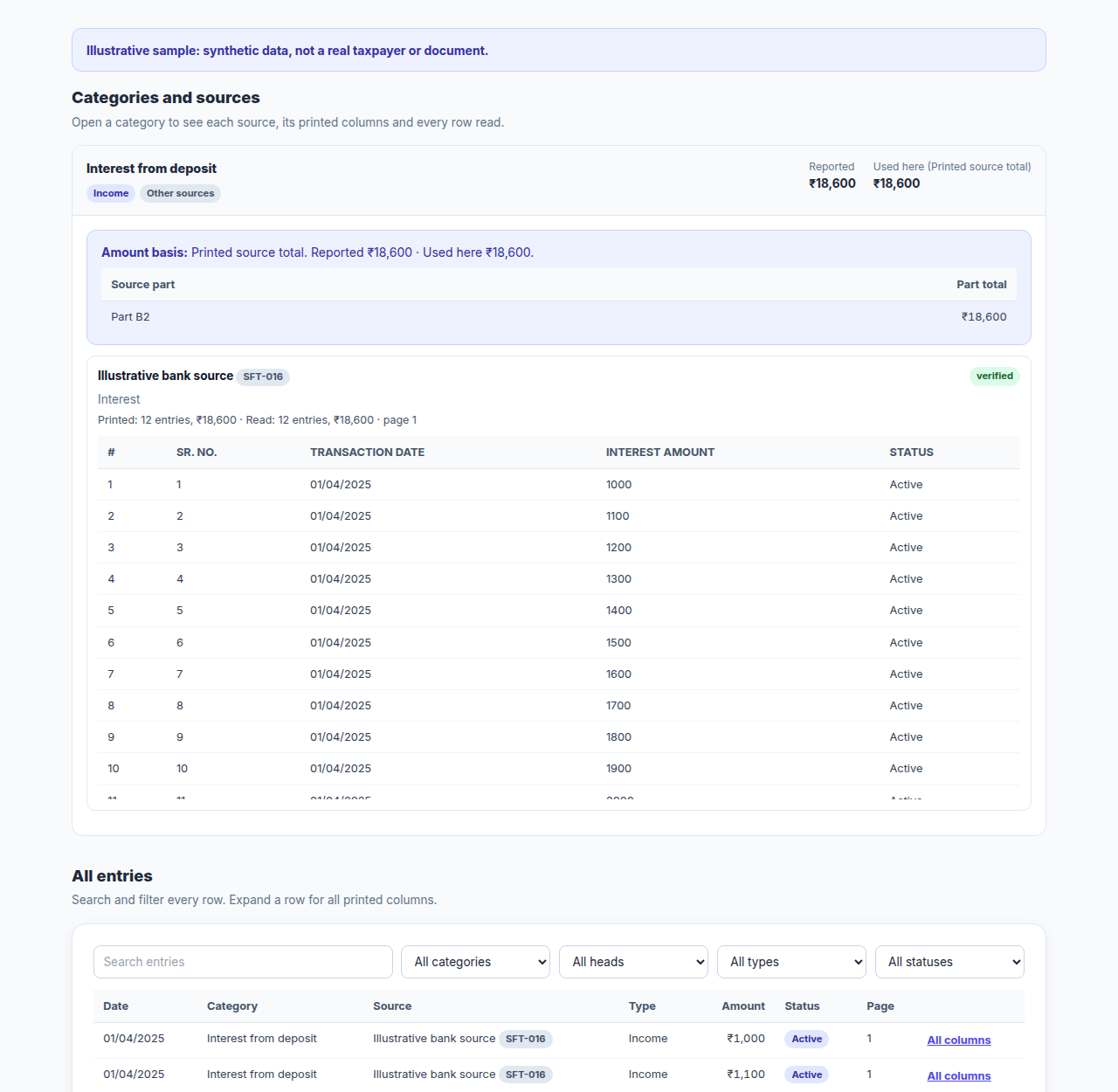Click the Income tag under Interest from deposit
Screen dimensions: 1118x1092
(x=111, y=193)
